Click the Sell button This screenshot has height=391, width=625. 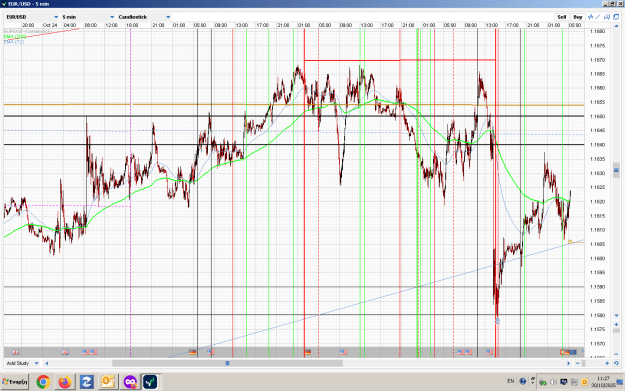coord(562,17)
